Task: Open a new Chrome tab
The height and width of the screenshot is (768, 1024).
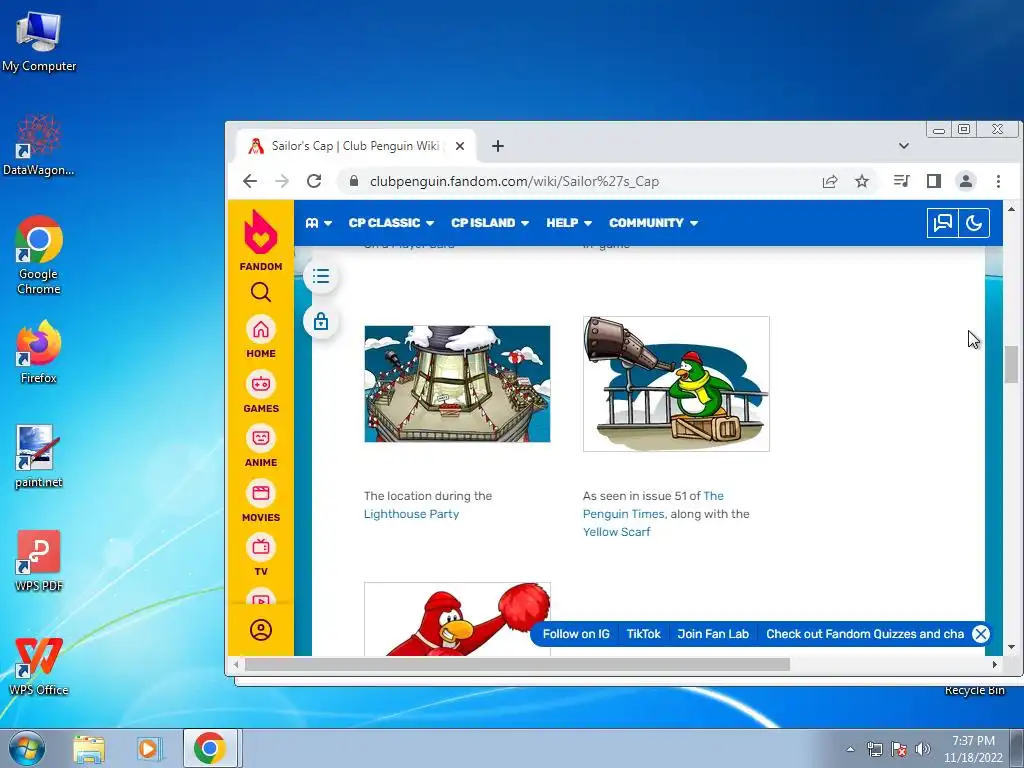Action: (498, 146)
